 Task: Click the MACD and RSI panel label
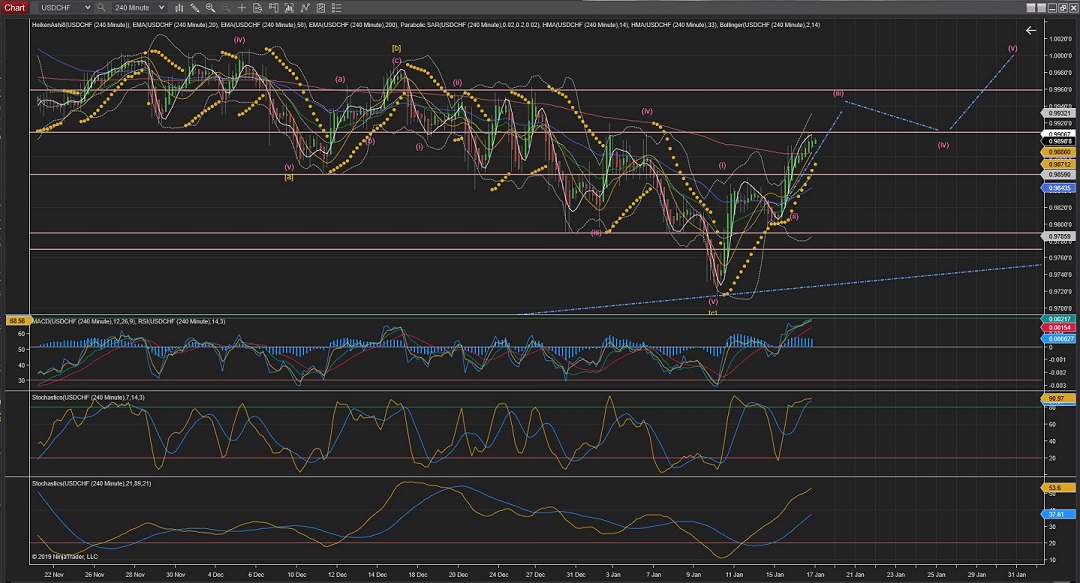point(128,321)
